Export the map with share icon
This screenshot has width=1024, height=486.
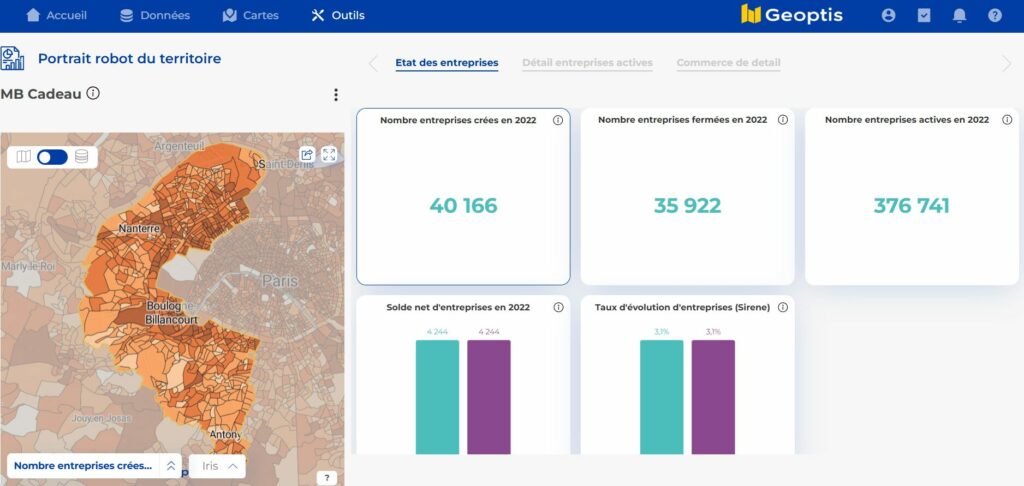[x=307, y=155]
